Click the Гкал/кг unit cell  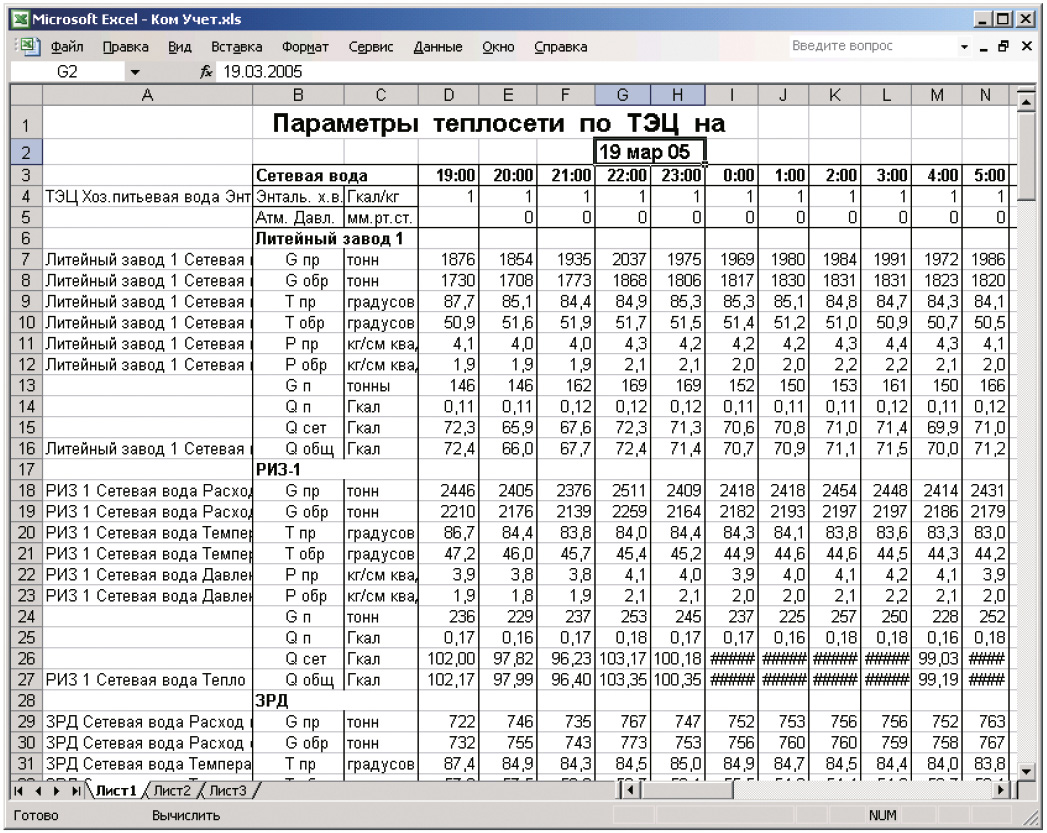381,197
